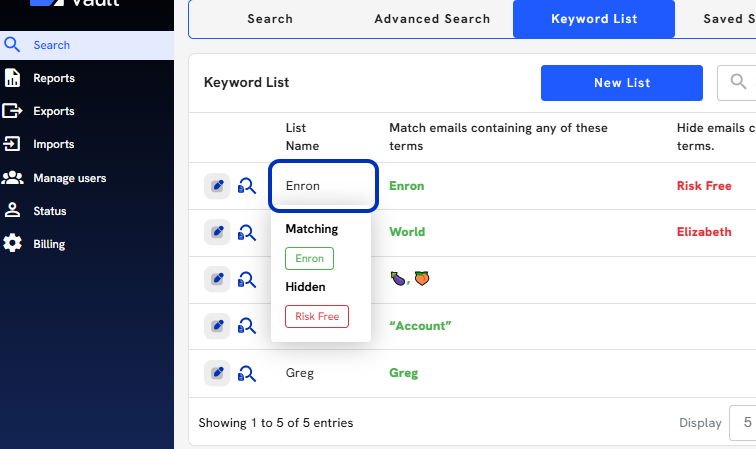
Task: Click the Reports chart document icon
Action: point(12,78)
